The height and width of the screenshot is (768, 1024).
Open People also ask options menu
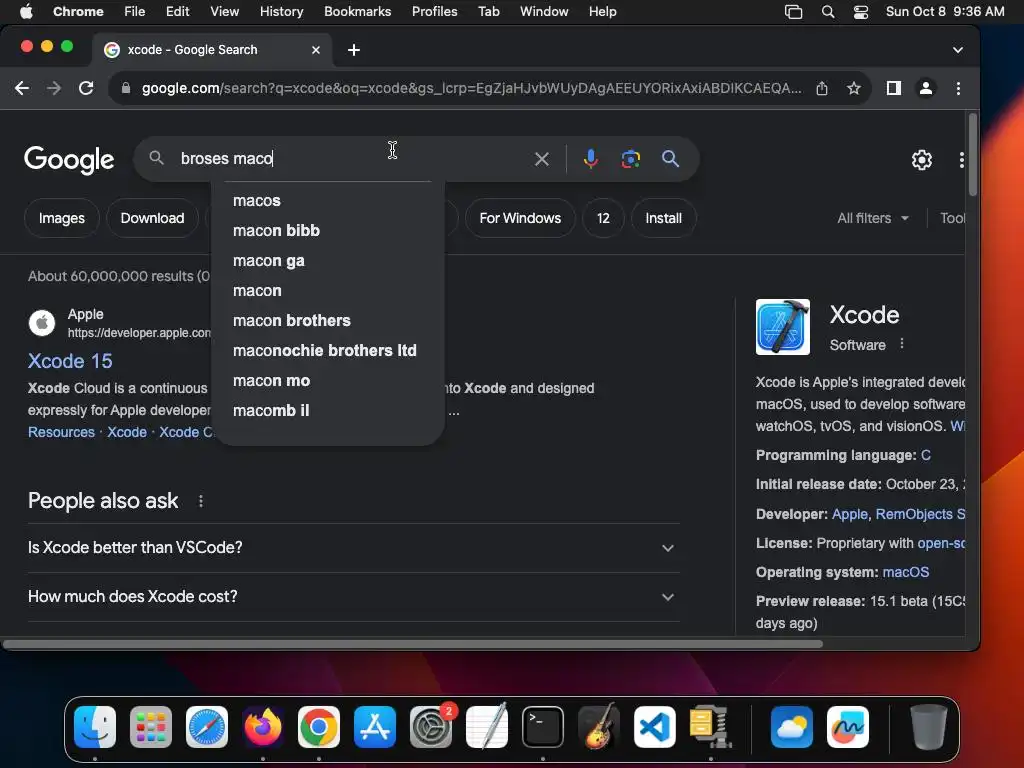(200, 501)
